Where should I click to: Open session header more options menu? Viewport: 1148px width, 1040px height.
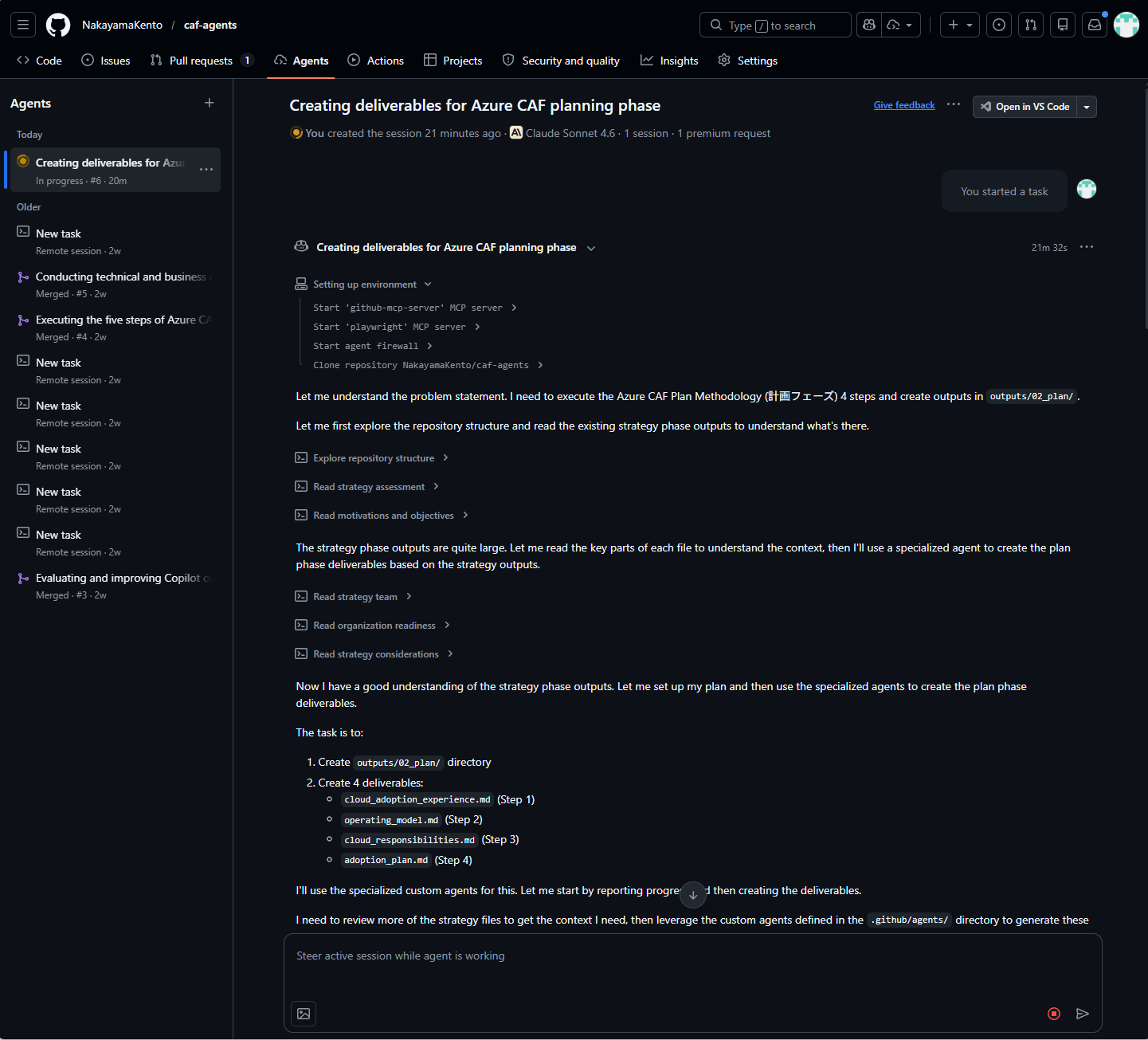(x=954, y=105)
